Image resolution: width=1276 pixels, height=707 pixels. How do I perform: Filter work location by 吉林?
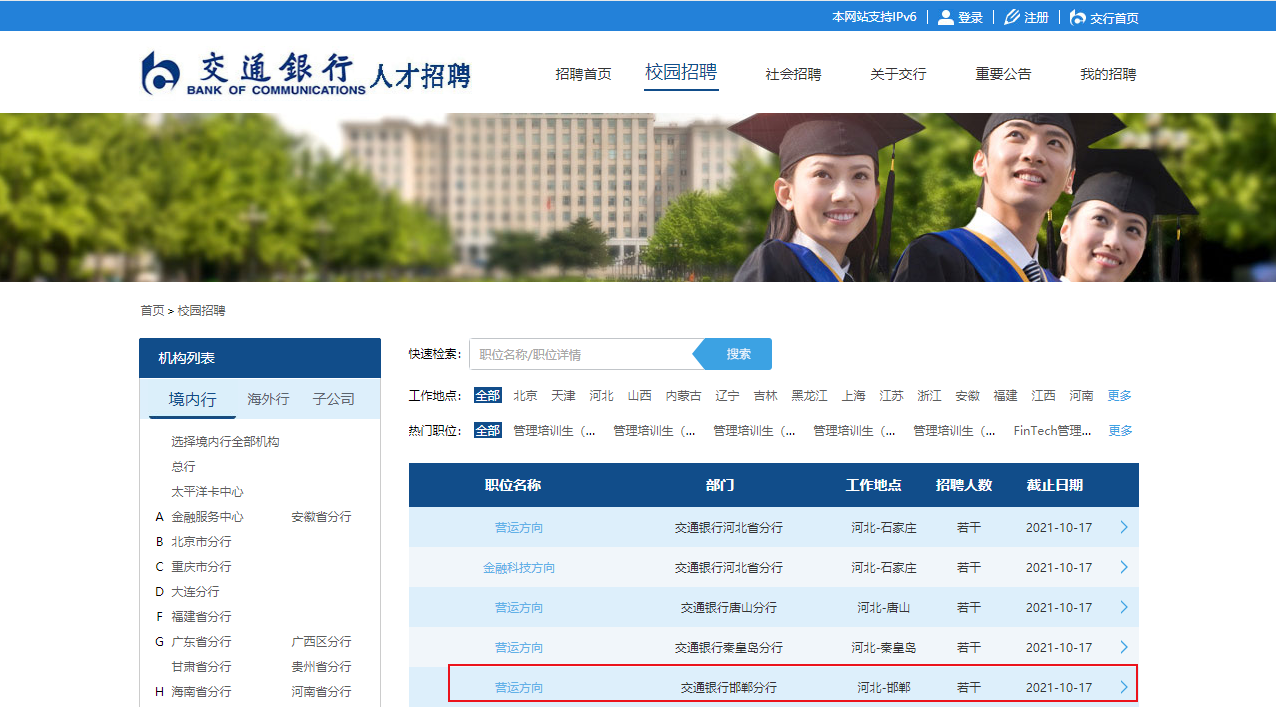point(766,396)
